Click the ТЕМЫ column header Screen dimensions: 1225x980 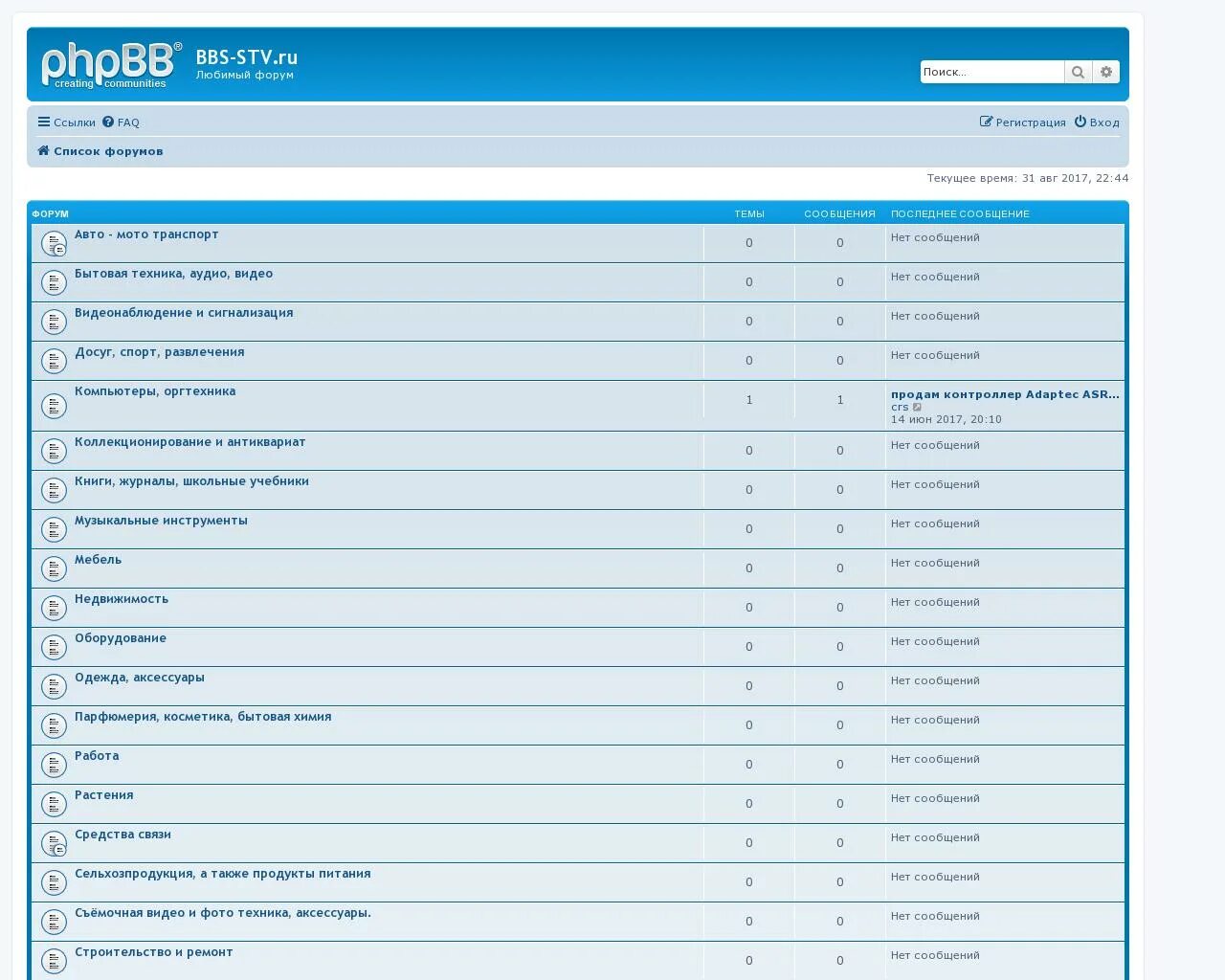(749, 214)
